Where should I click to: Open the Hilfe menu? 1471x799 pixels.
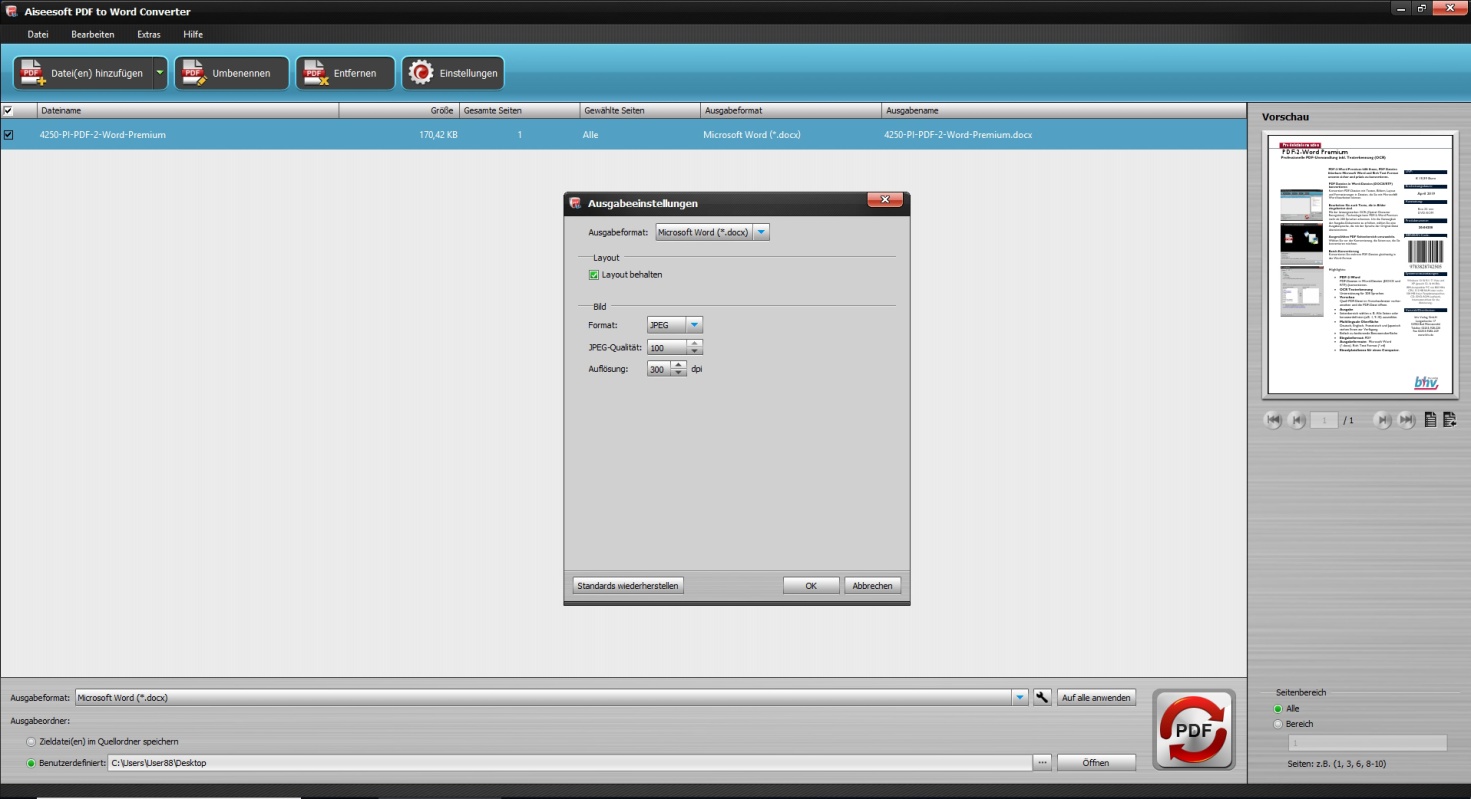click(x=193, y=34)
